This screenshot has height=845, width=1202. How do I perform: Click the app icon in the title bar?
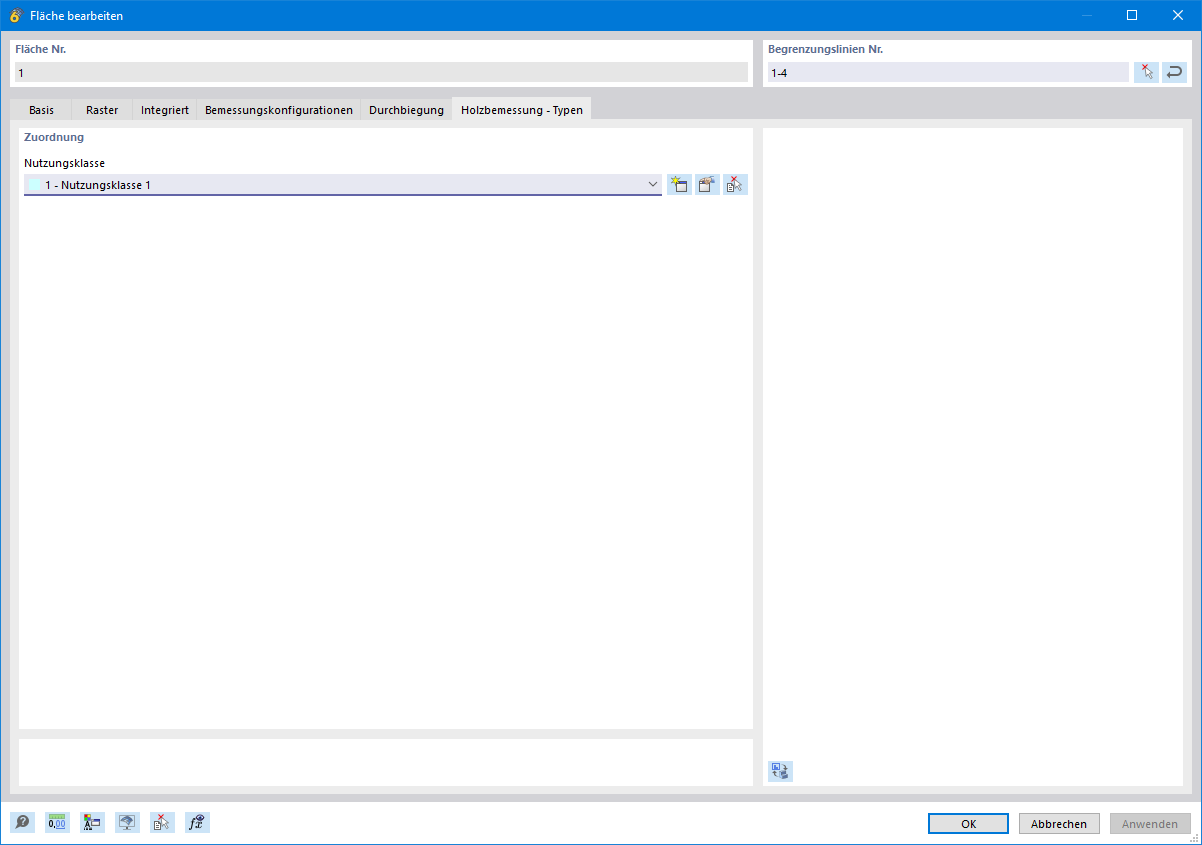(x=16, y=16)
